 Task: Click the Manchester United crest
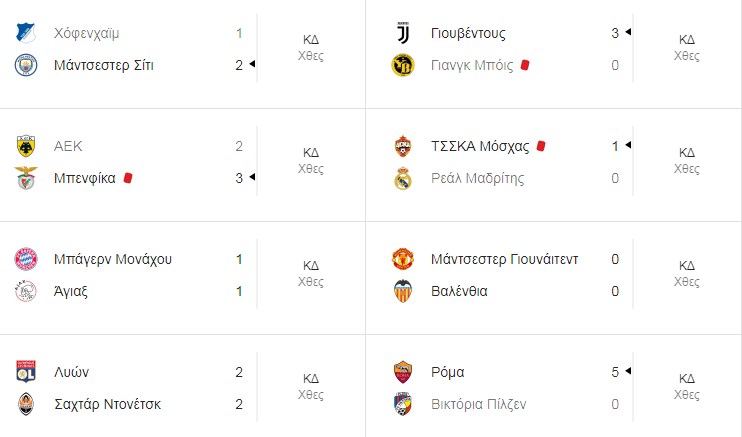403,259
